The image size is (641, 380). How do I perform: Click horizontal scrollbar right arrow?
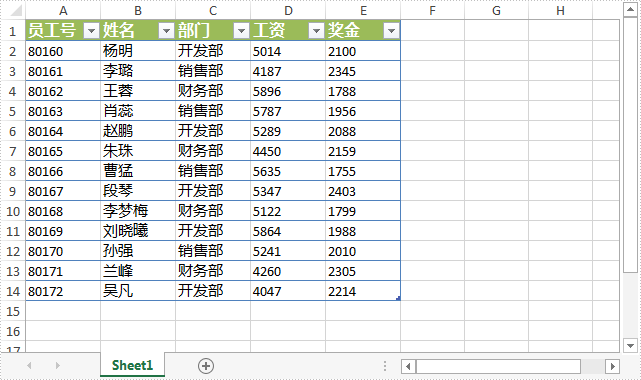612,366
